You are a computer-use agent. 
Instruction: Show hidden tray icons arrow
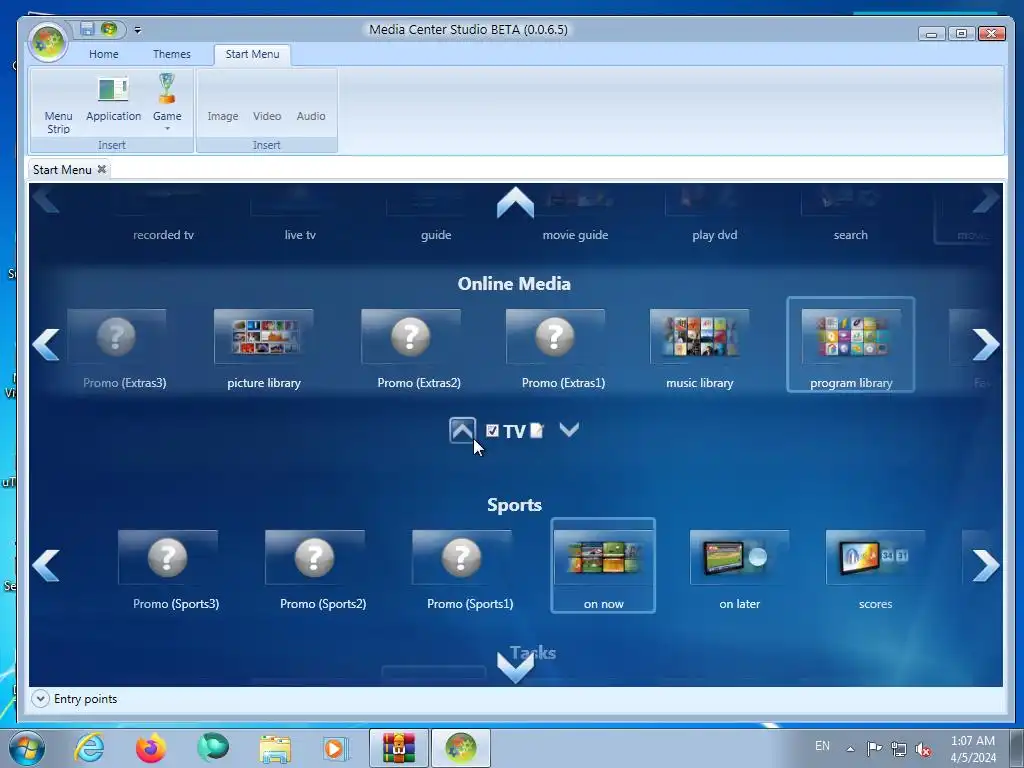coord(850,748)
